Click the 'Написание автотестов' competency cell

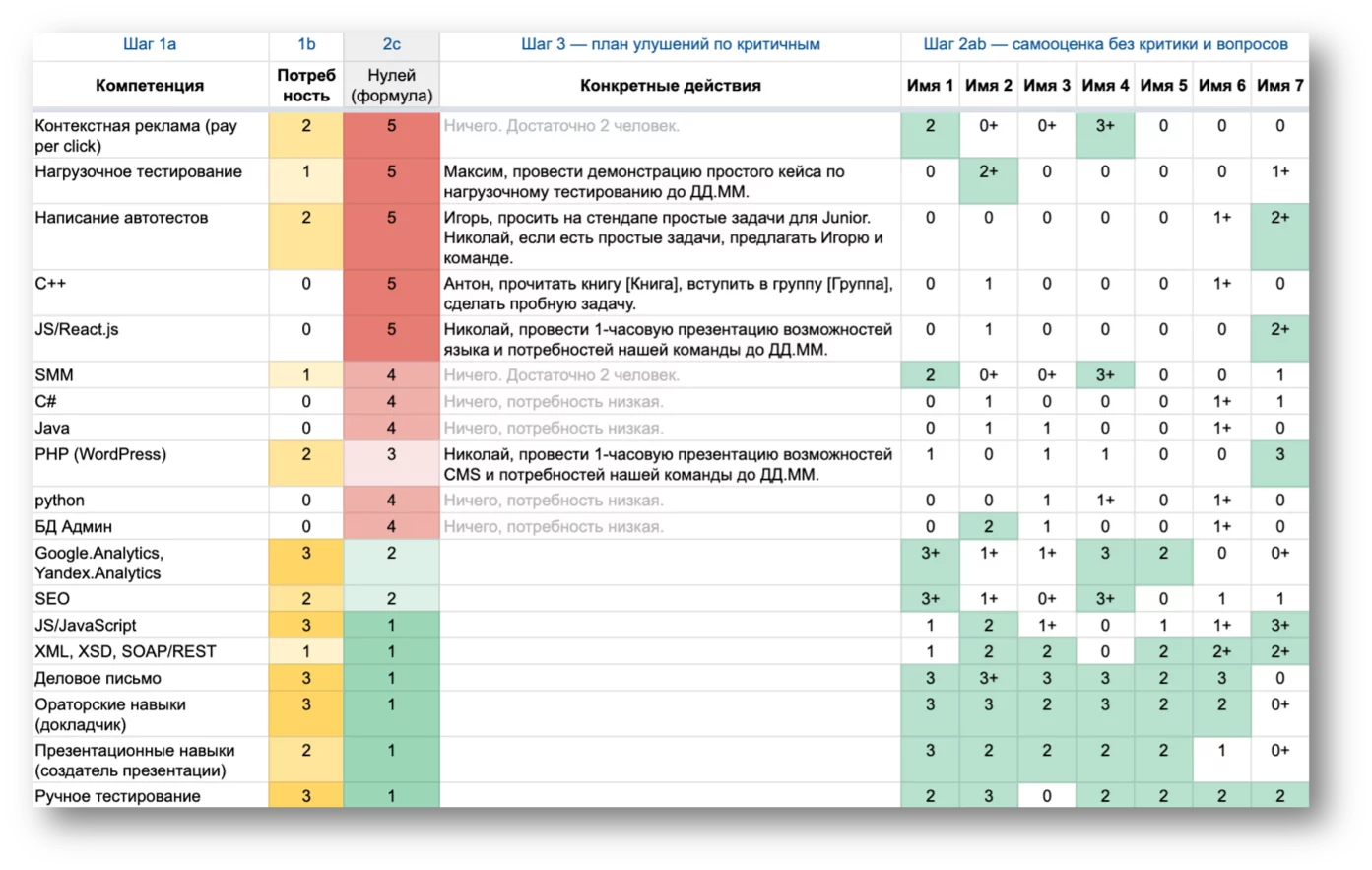coord(150,236)
